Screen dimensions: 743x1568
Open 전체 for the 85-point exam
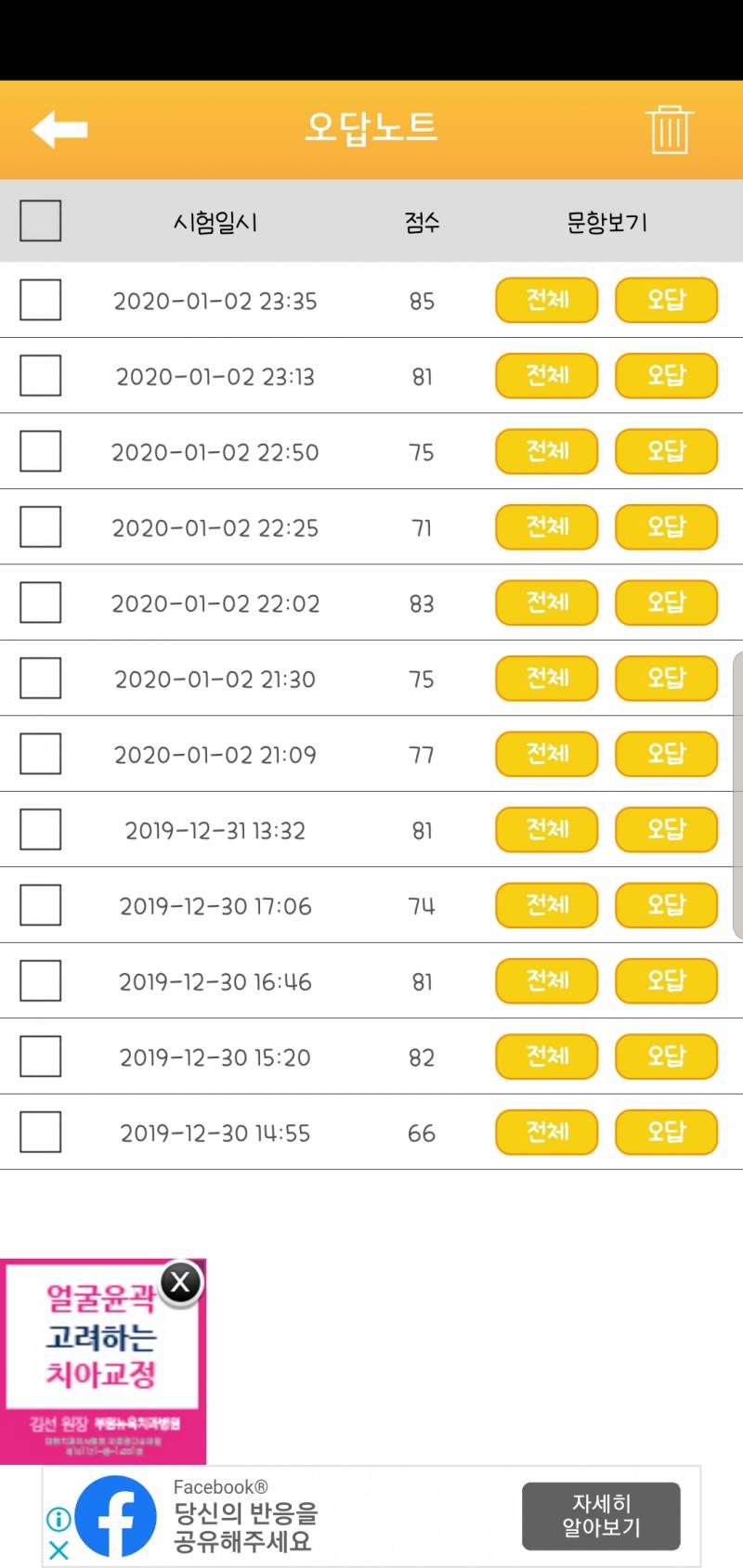[546, 300]
